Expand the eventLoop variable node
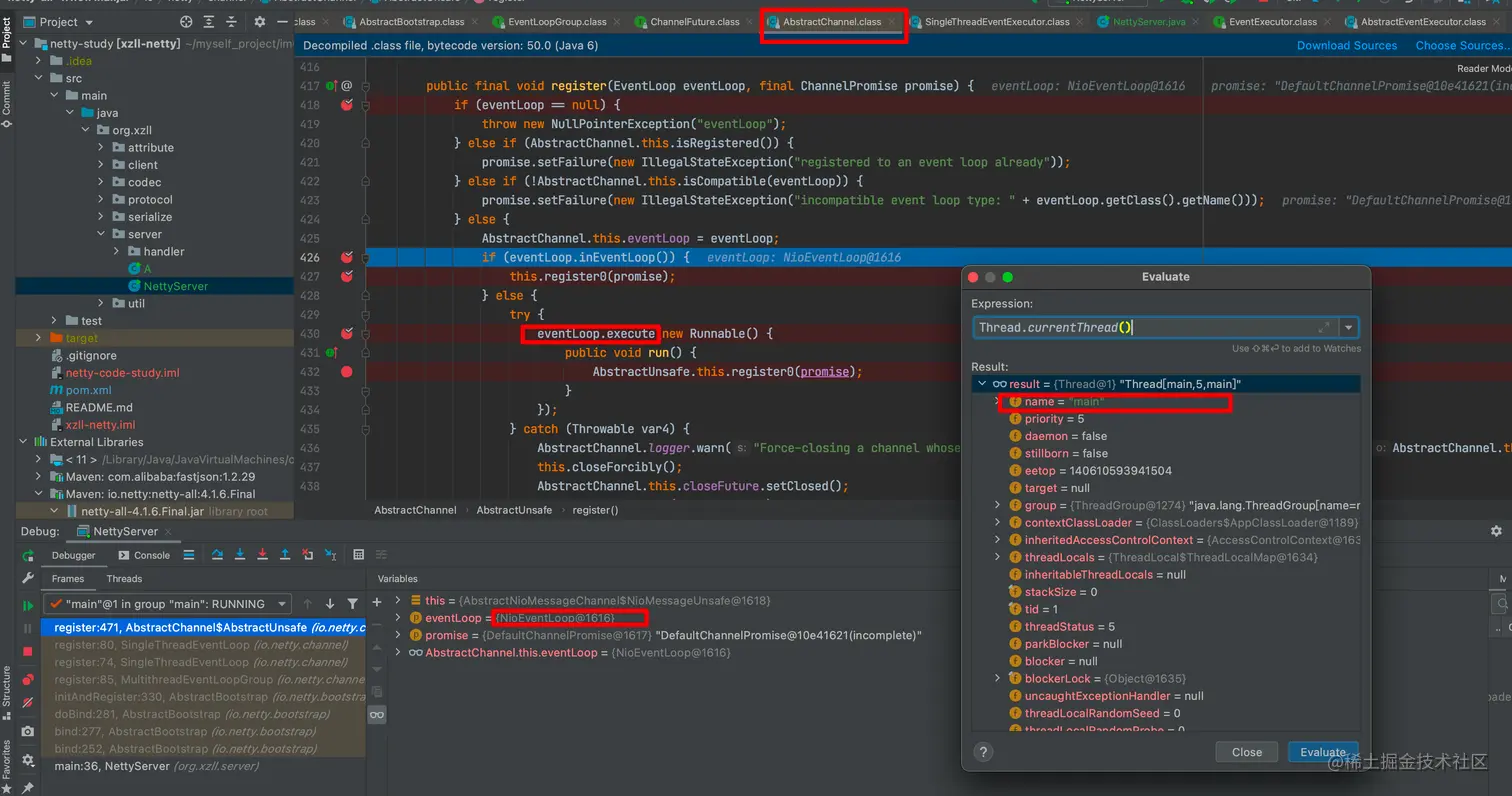 coord(398,618)
